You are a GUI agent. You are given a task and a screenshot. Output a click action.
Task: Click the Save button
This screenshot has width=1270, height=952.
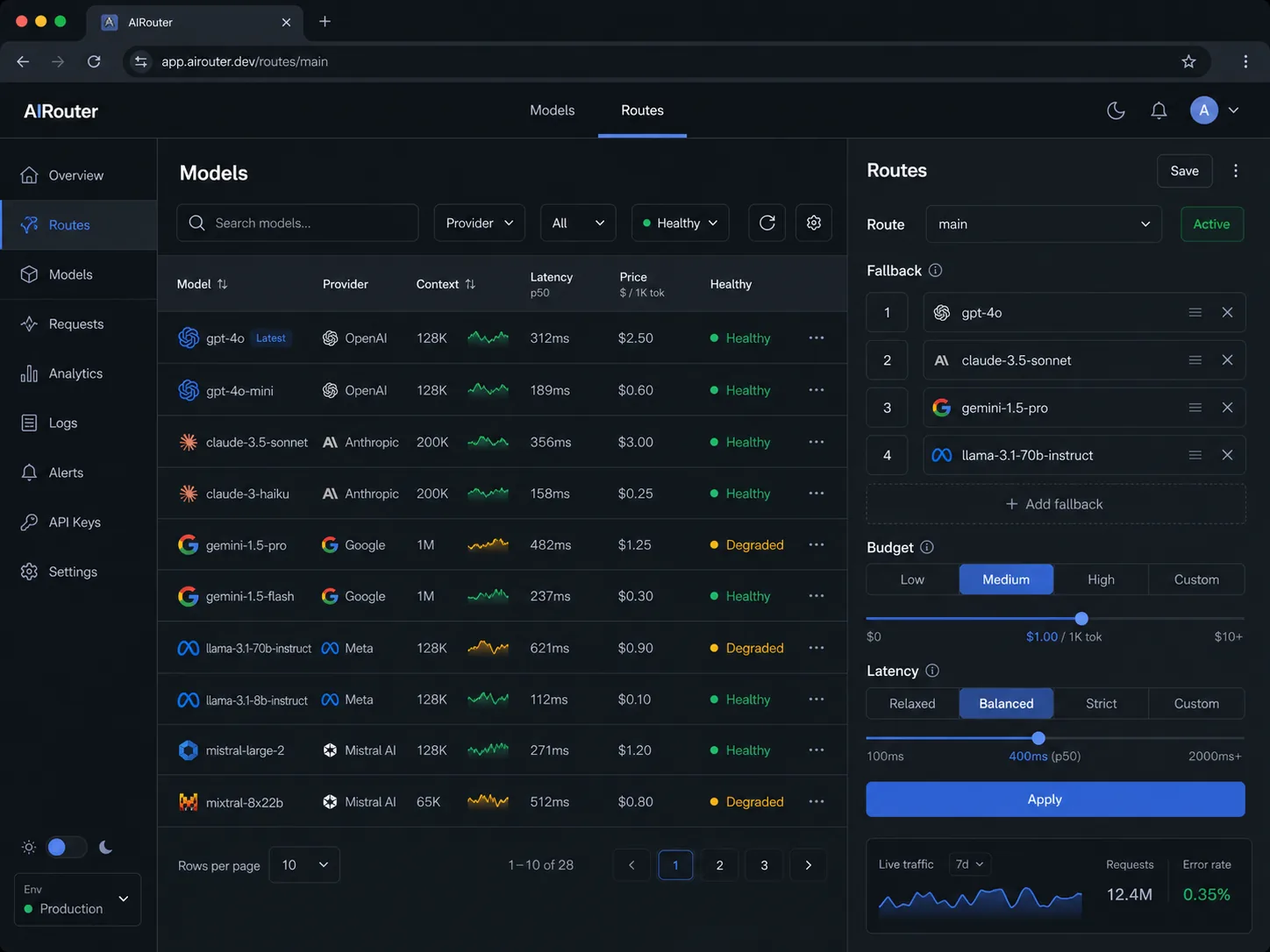click(1184, 171)
